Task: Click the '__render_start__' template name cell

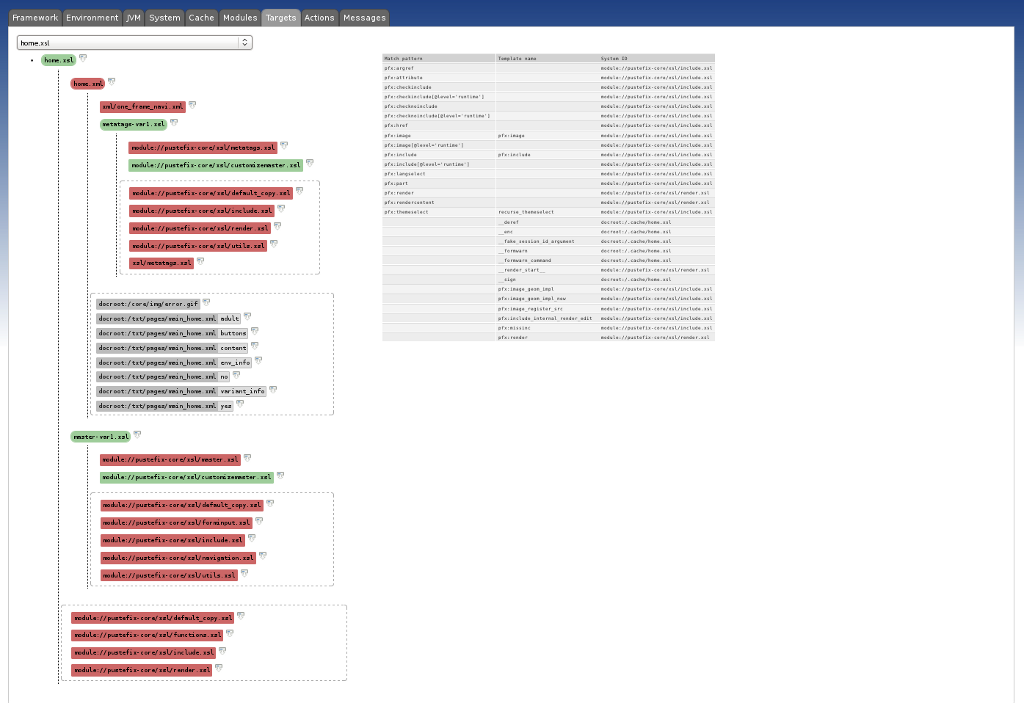Action: [x=547, y=270]
